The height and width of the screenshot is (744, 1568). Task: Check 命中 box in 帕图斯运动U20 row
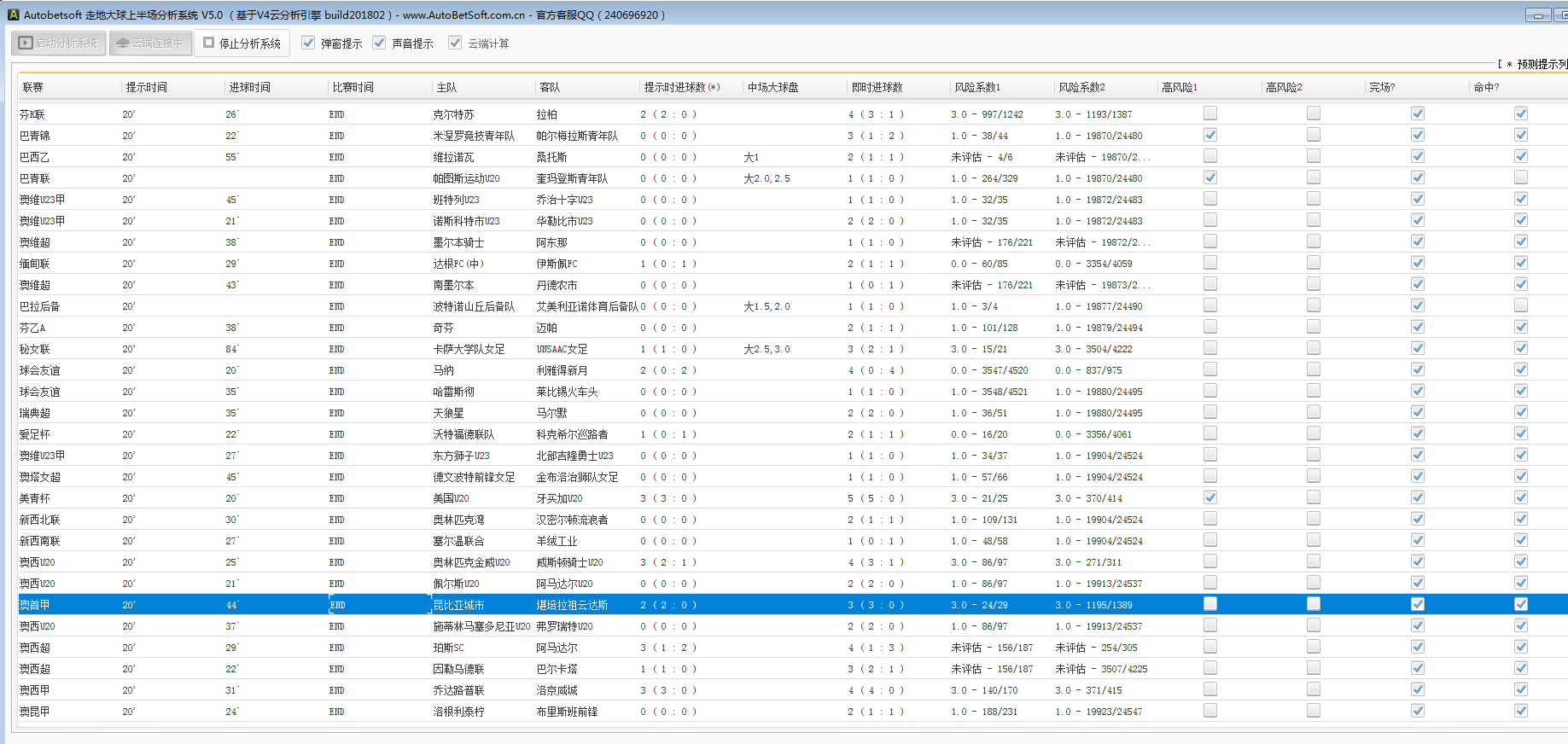coord(1520,177)
